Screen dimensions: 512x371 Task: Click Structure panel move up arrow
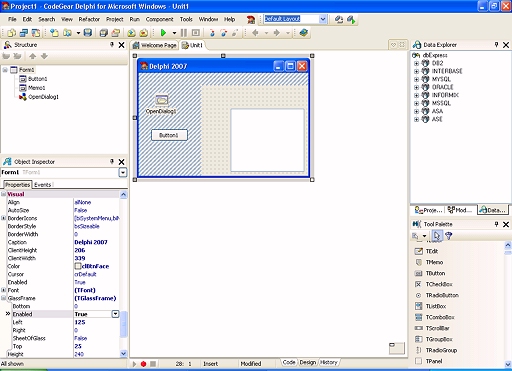[32, 56]
